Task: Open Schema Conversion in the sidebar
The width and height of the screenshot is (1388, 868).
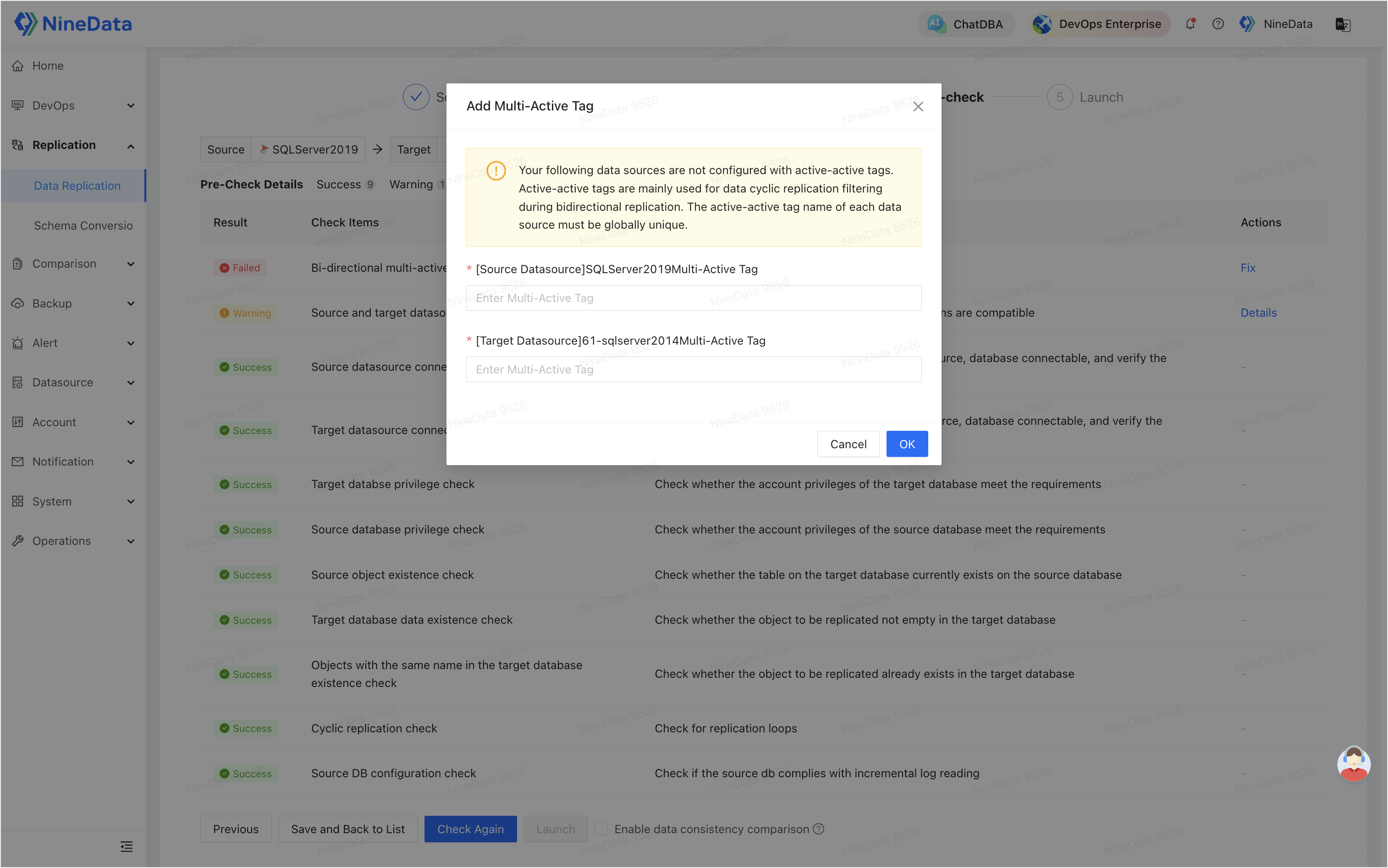Action: 83,225
